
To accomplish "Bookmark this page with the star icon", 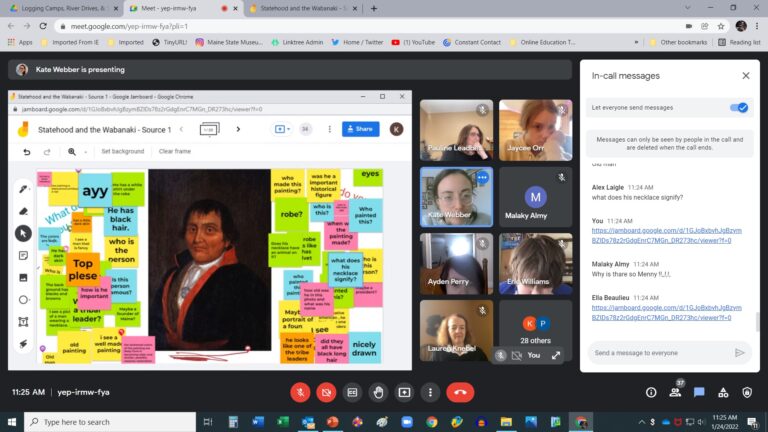I will click(x=720, y=26).
